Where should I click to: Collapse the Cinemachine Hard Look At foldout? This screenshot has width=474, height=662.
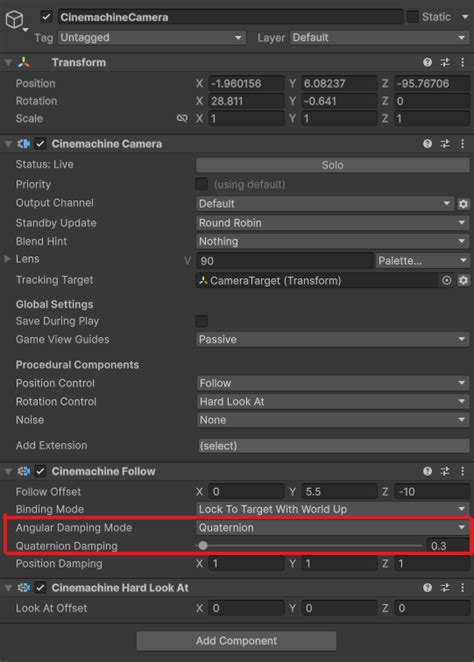click(x=8, y=588)
